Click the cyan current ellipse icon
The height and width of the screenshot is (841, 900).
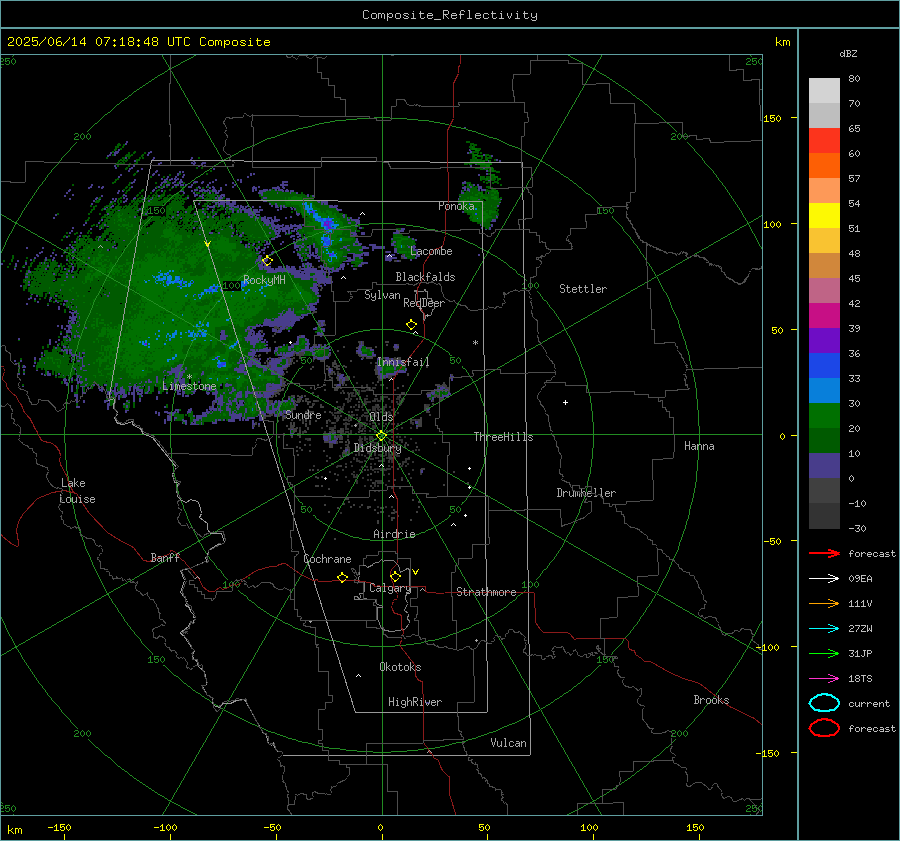click(x=824, y=703)
